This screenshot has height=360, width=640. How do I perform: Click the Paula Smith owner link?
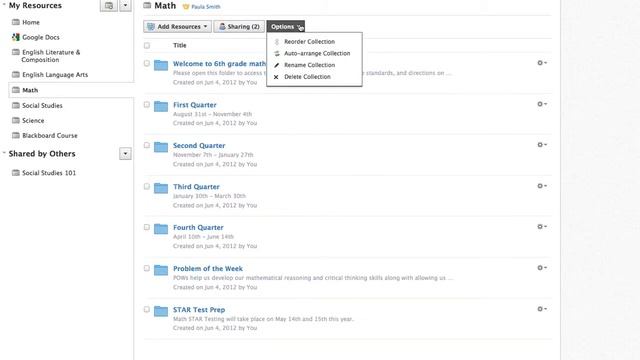click(x=206, y=7)
